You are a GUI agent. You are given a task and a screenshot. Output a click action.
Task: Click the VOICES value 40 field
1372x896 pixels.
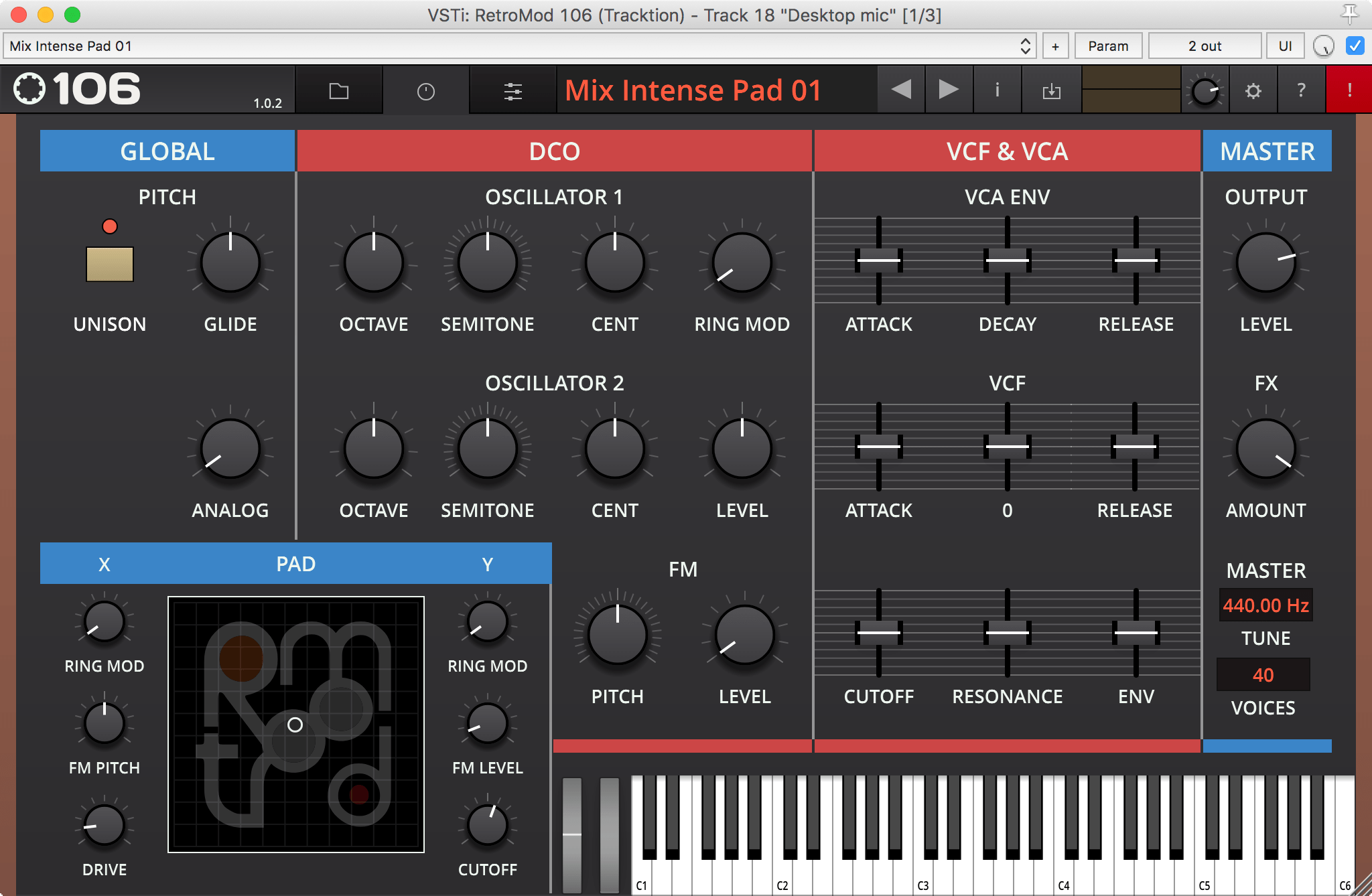[1263, 674]
